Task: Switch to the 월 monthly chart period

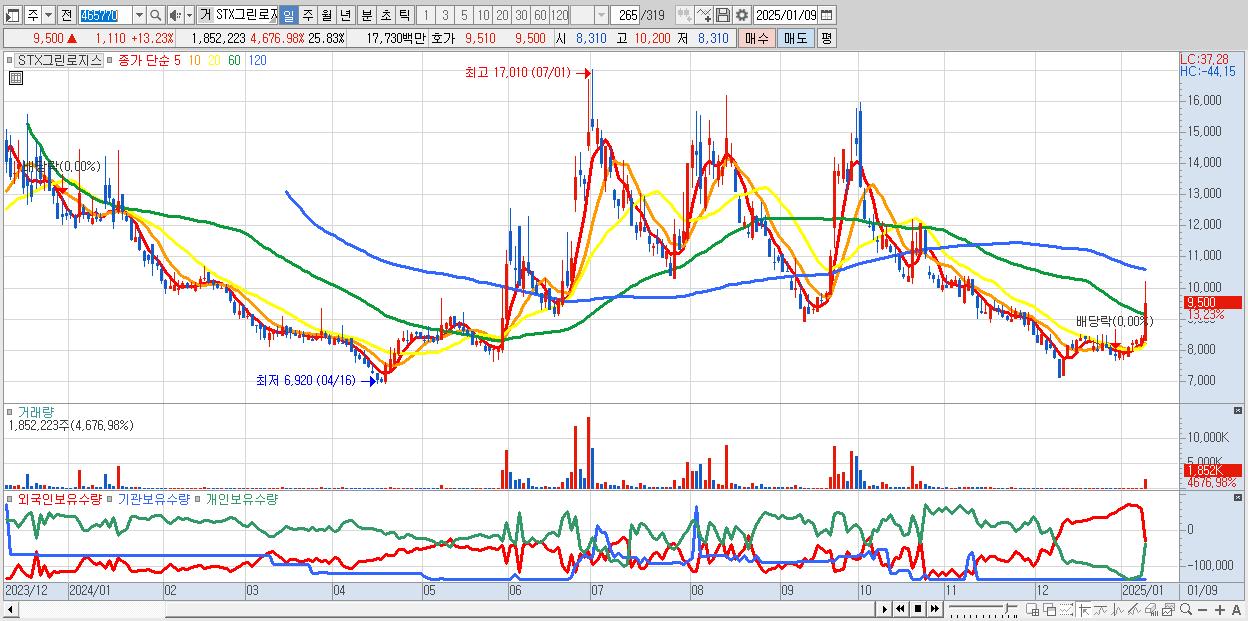Action: click(326, 15)
